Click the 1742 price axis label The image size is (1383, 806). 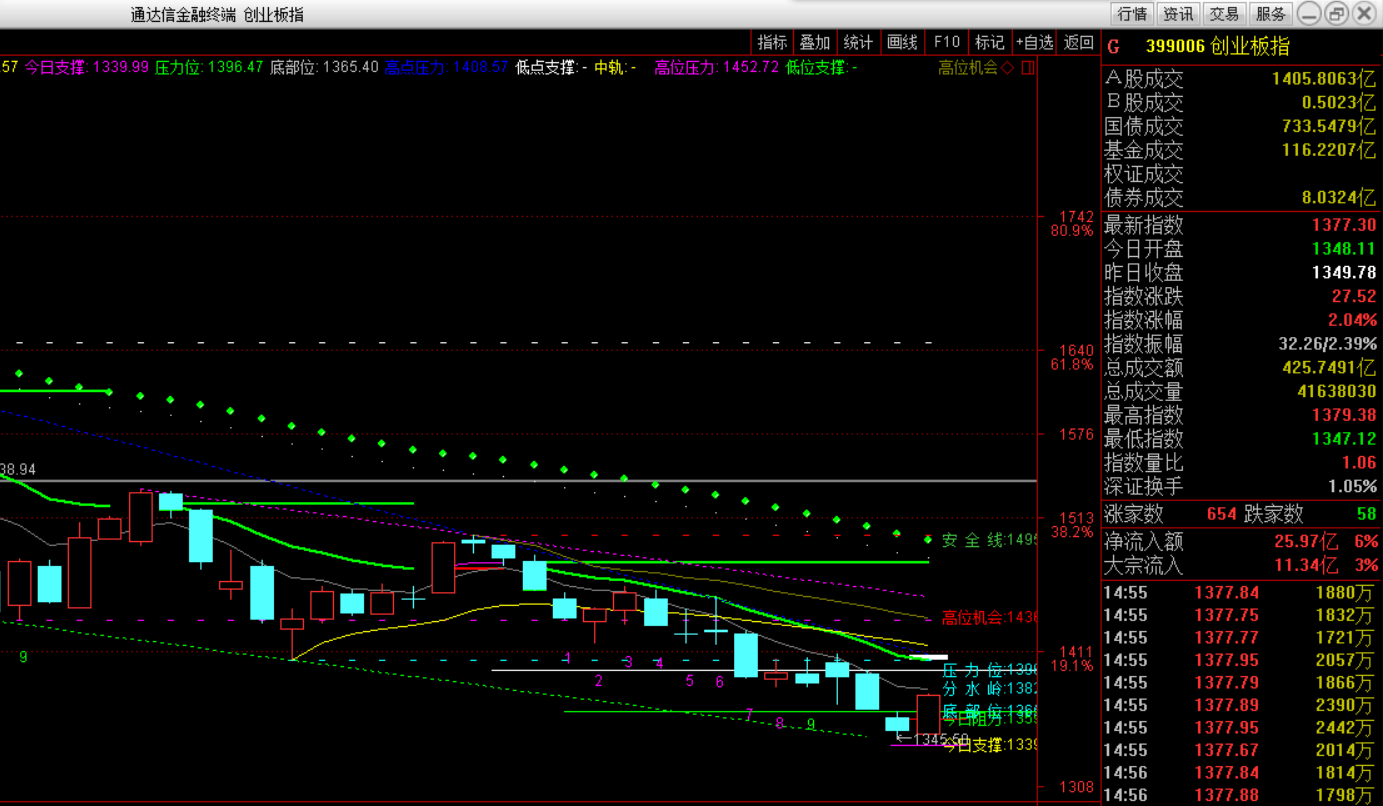tap(1076, 217)
